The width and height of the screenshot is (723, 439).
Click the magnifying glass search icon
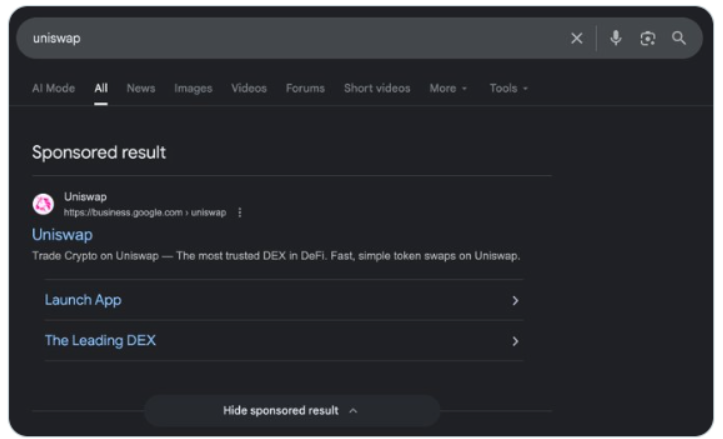coord(679,38)
